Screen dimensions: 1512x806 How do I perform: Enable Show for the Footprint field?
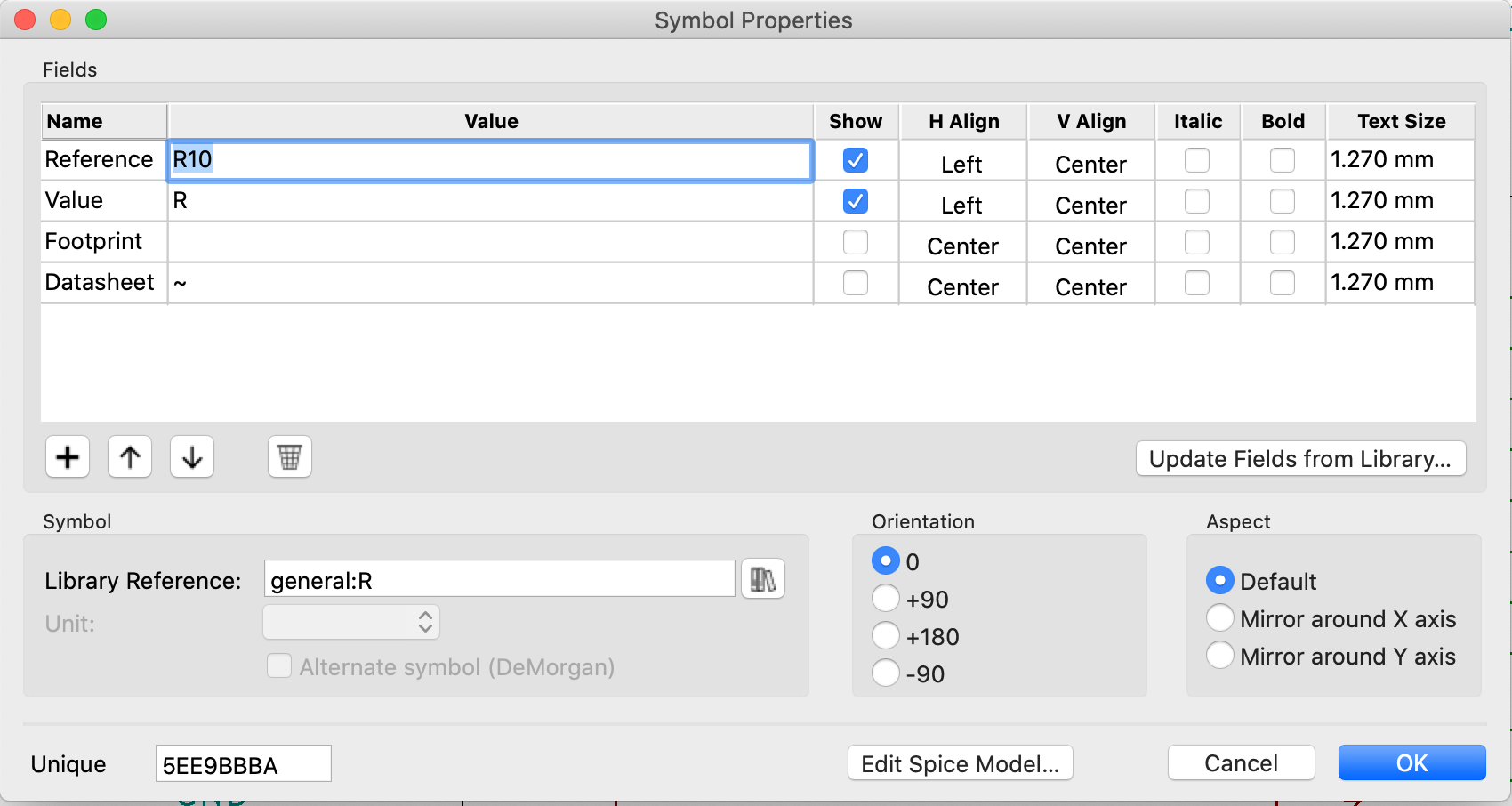click(856, 242)
